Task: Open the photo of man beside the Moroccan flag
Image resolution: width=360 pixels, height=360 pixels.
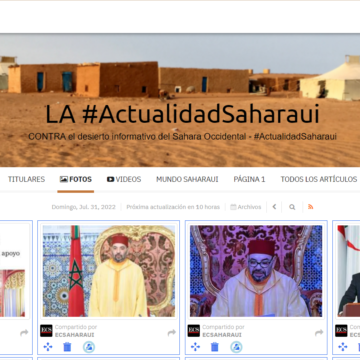Action: pos(109,271)
